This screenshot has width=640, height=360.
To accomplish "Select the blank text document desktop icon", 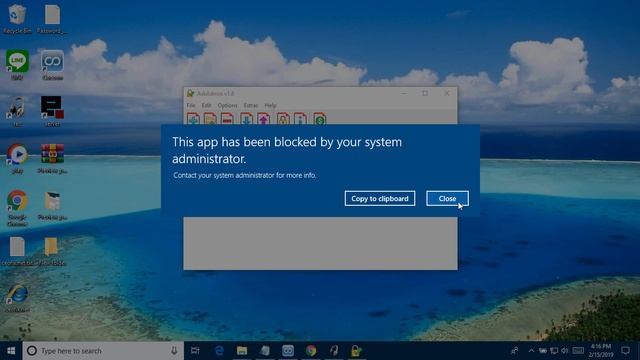I will (x=17, y=251).
